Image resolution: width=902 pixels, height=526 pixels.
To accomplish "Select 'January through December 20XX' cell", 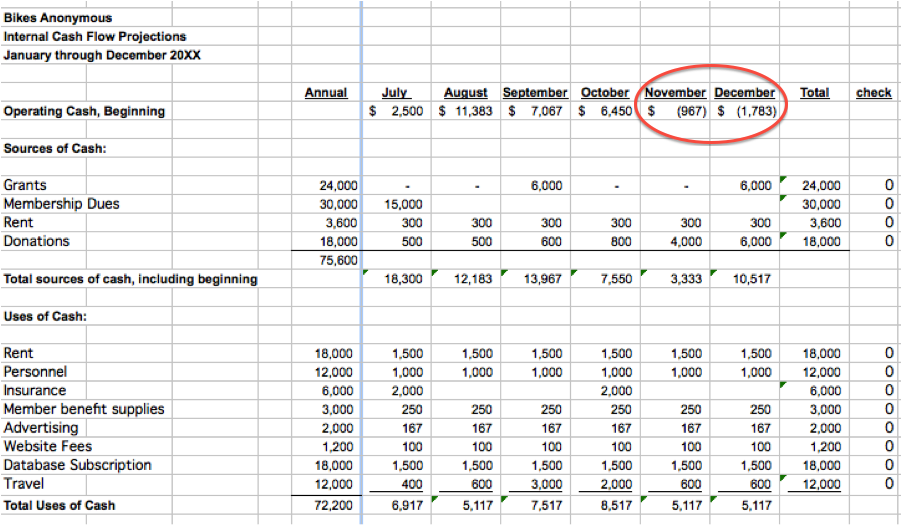I will [102, 55].
